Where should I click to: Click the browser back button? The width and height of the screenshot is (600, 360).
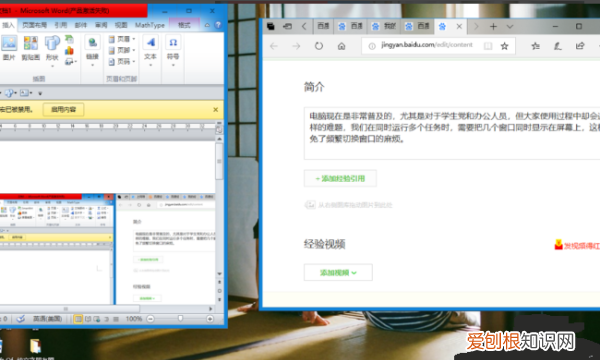(x=274, y=46)
